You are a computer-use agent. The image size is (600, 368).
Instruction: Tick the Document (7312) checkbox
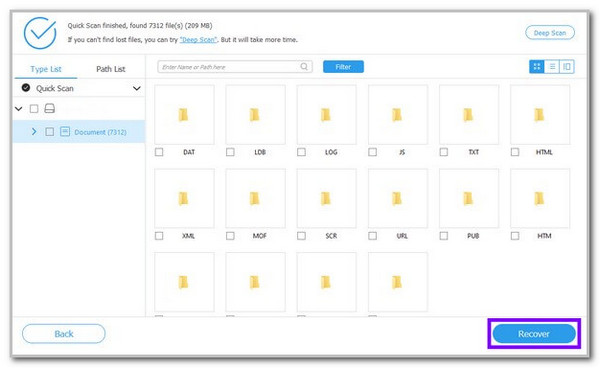tap(49, 132)
